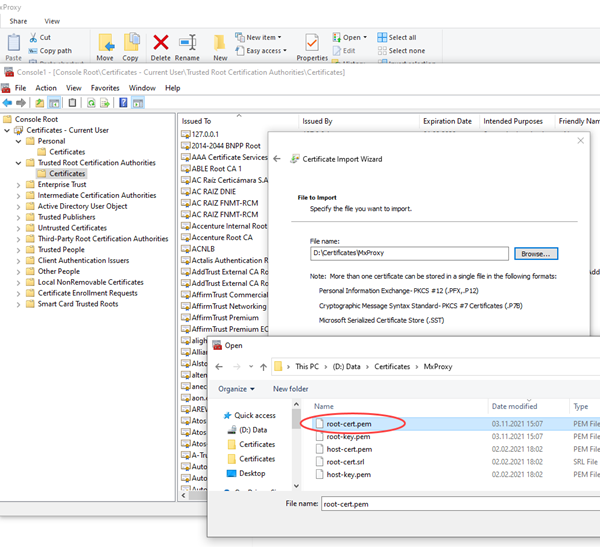Open the Organize dropdown in Open dialog
The width and height of the screenshot is (600, 547).
[236, 388]
